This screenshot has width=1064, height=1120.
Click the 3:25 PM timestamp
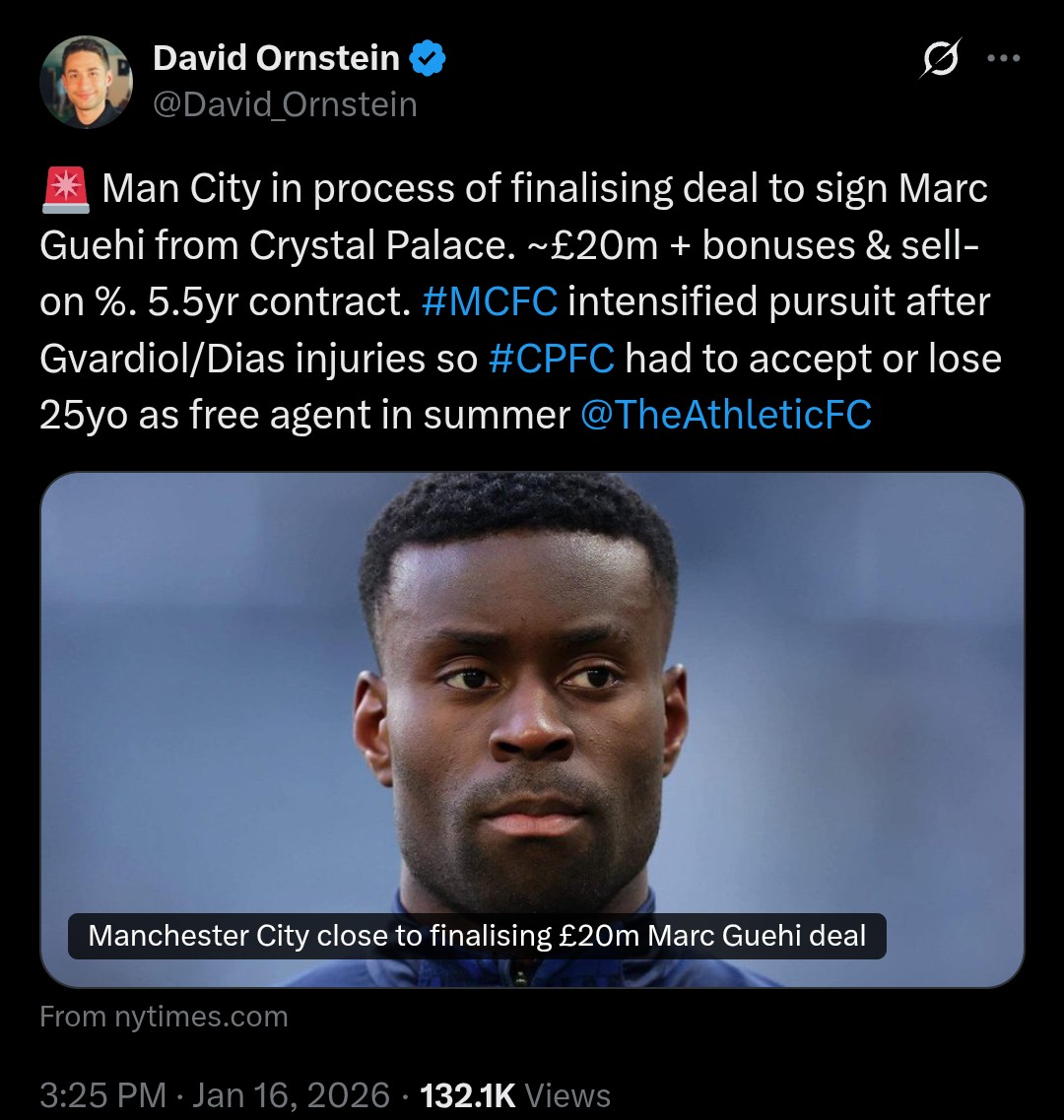tap(102, 1095)
